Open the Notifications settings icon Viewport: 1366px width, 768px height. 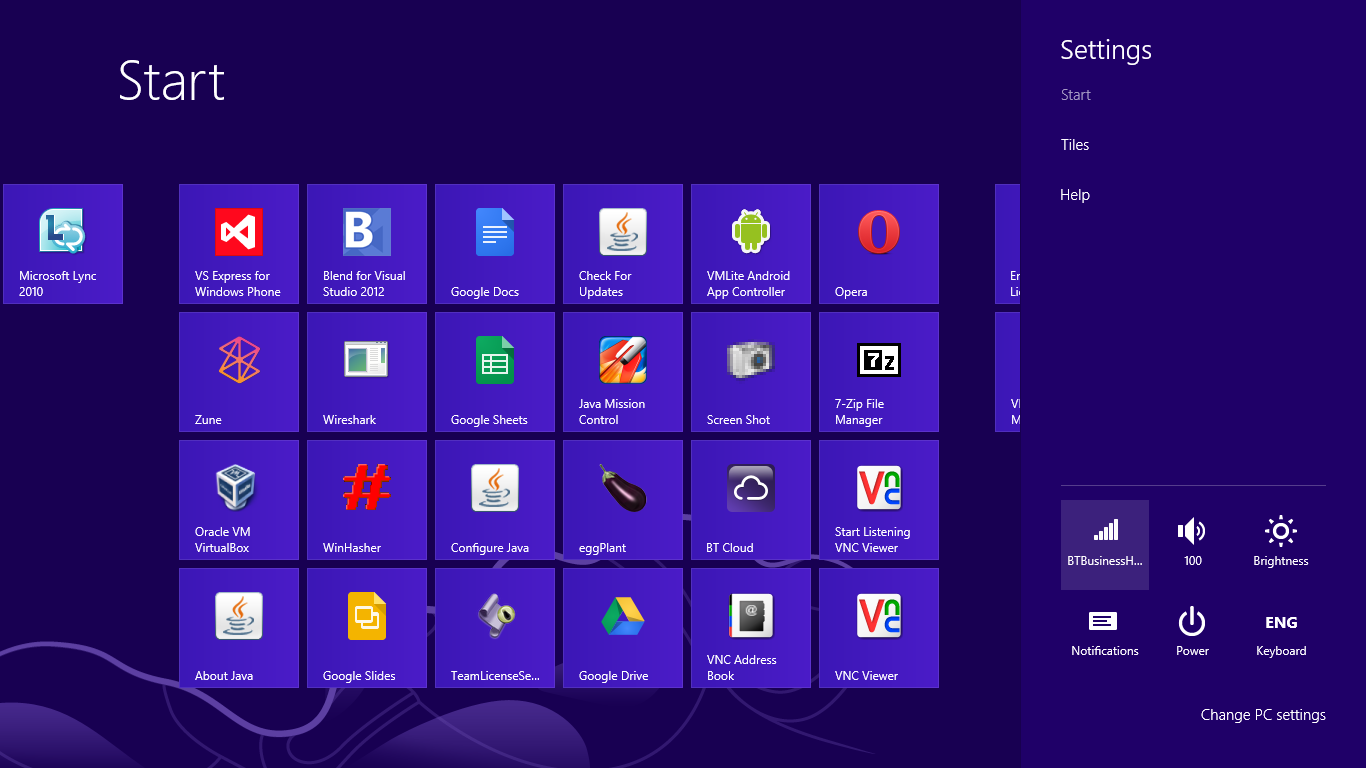(1104, 632)
